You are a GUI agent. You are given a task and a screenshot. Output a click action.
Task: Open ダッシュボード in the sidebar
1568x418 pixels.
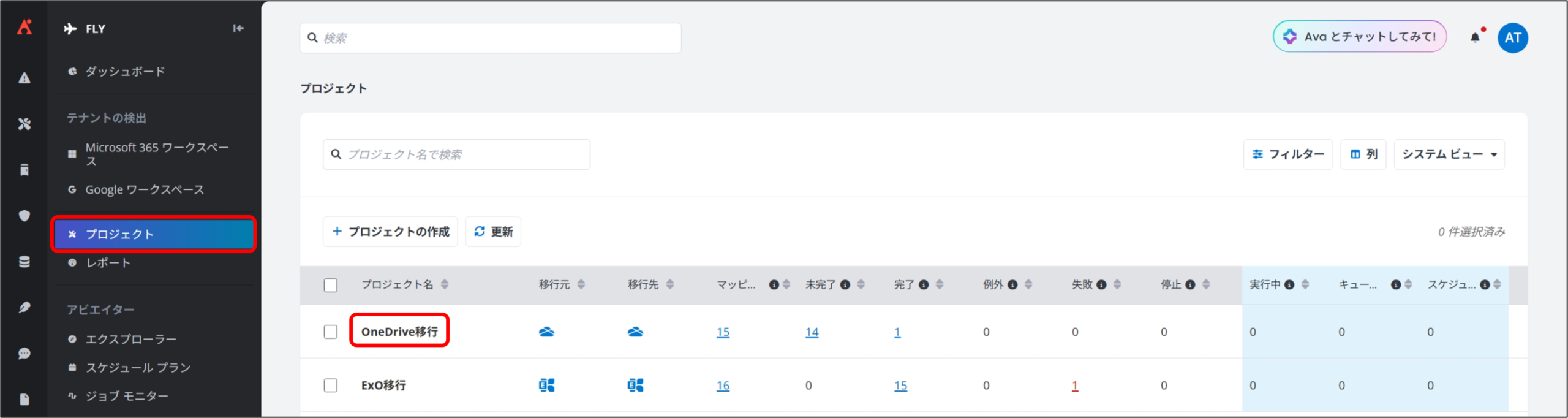pyautogui.click(x=125, y=72)
